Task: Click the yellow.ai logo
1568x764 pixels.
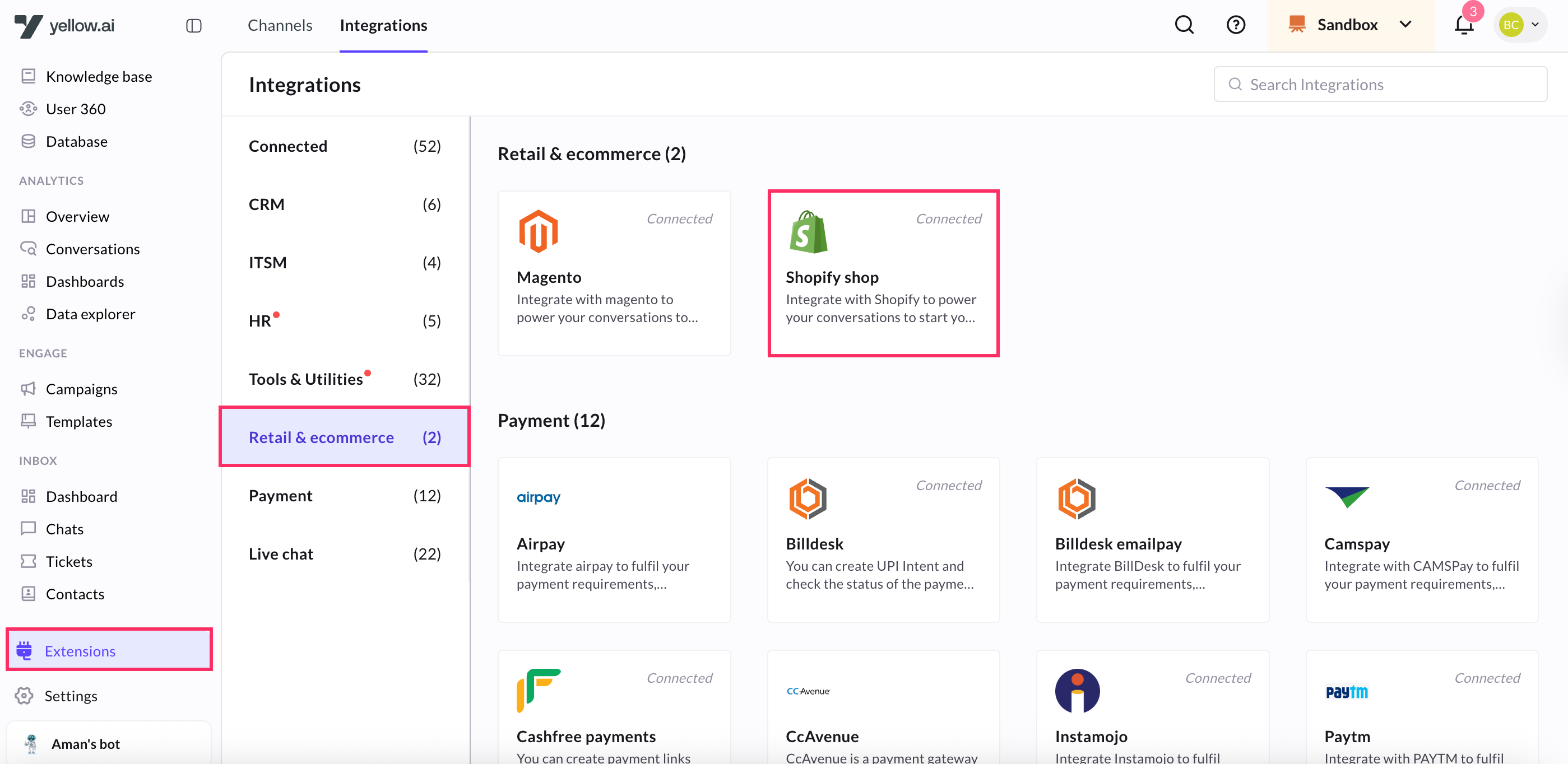Action: coord(64,26)
